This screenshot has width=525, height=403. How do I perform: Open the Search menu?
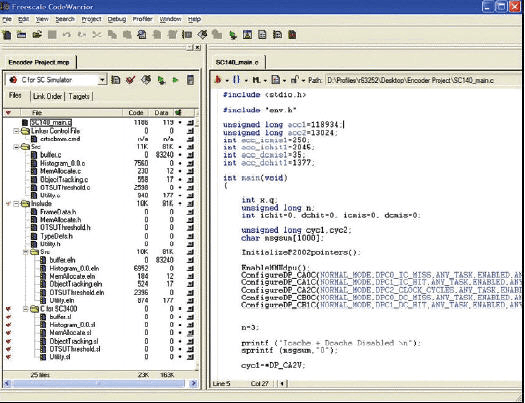coord(65,19)
